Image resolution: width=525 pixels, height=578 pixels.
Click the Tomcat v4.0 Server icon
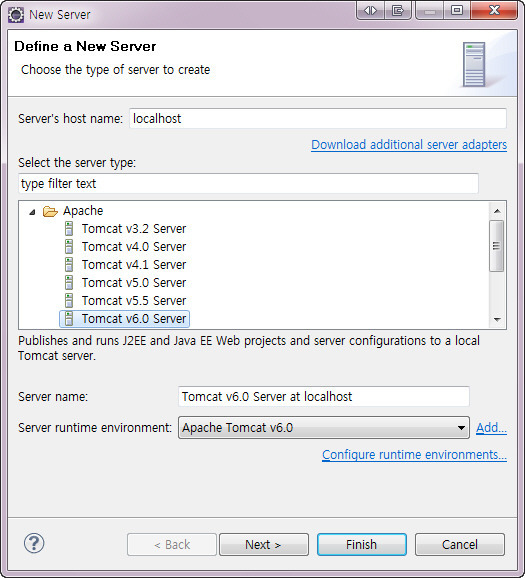[69, 247]
